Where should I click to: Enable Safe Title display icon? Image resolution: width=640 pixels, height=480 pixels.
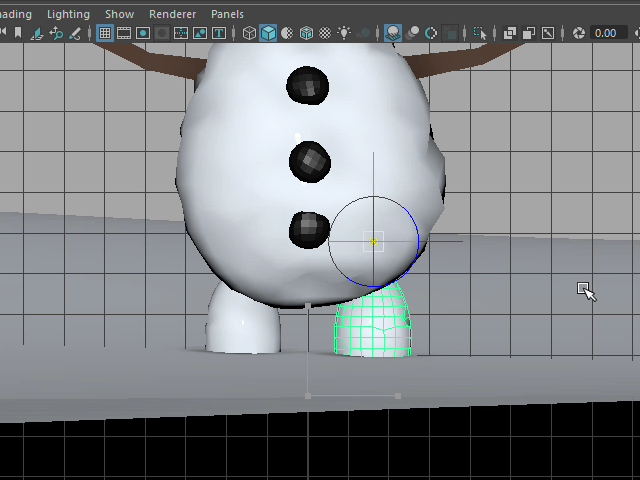[x=219, y=33]
